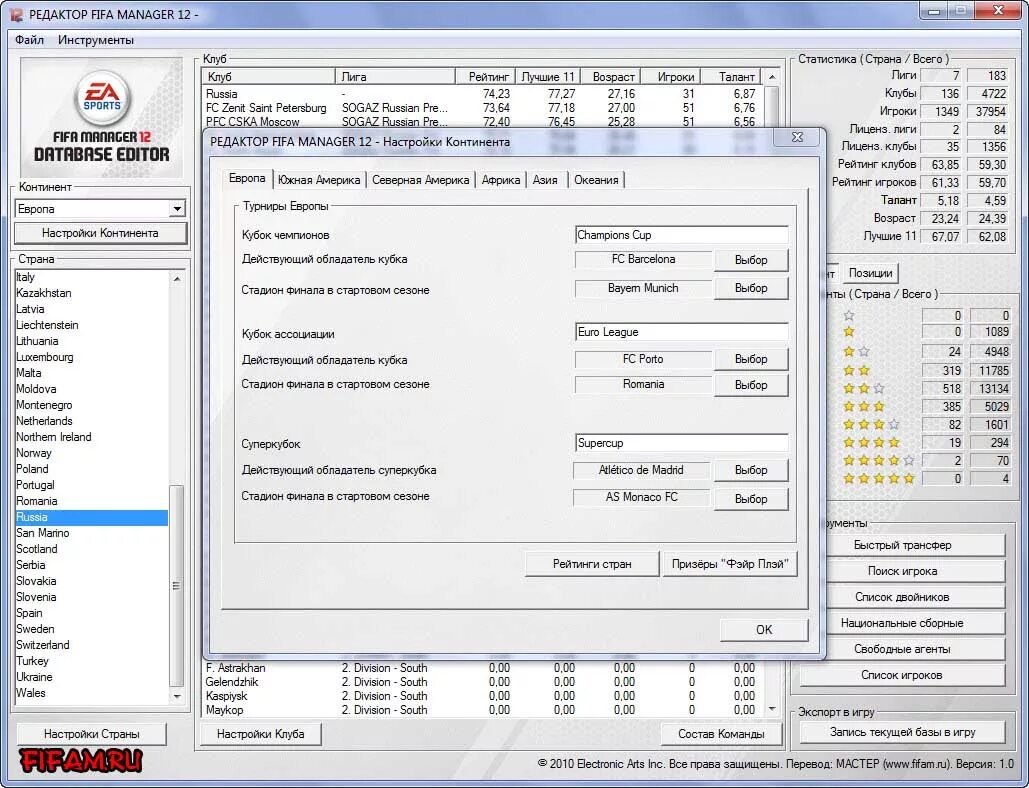Open Состав Команды
1029x788 pixels.
[721, 734]
